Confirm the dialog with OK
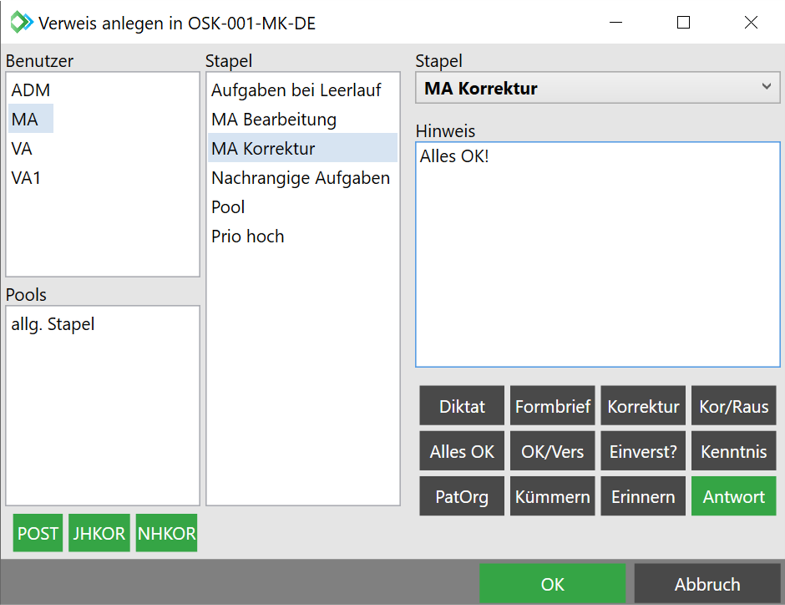Viewport: 785px width, 605px height. click(x=552, y=584)
